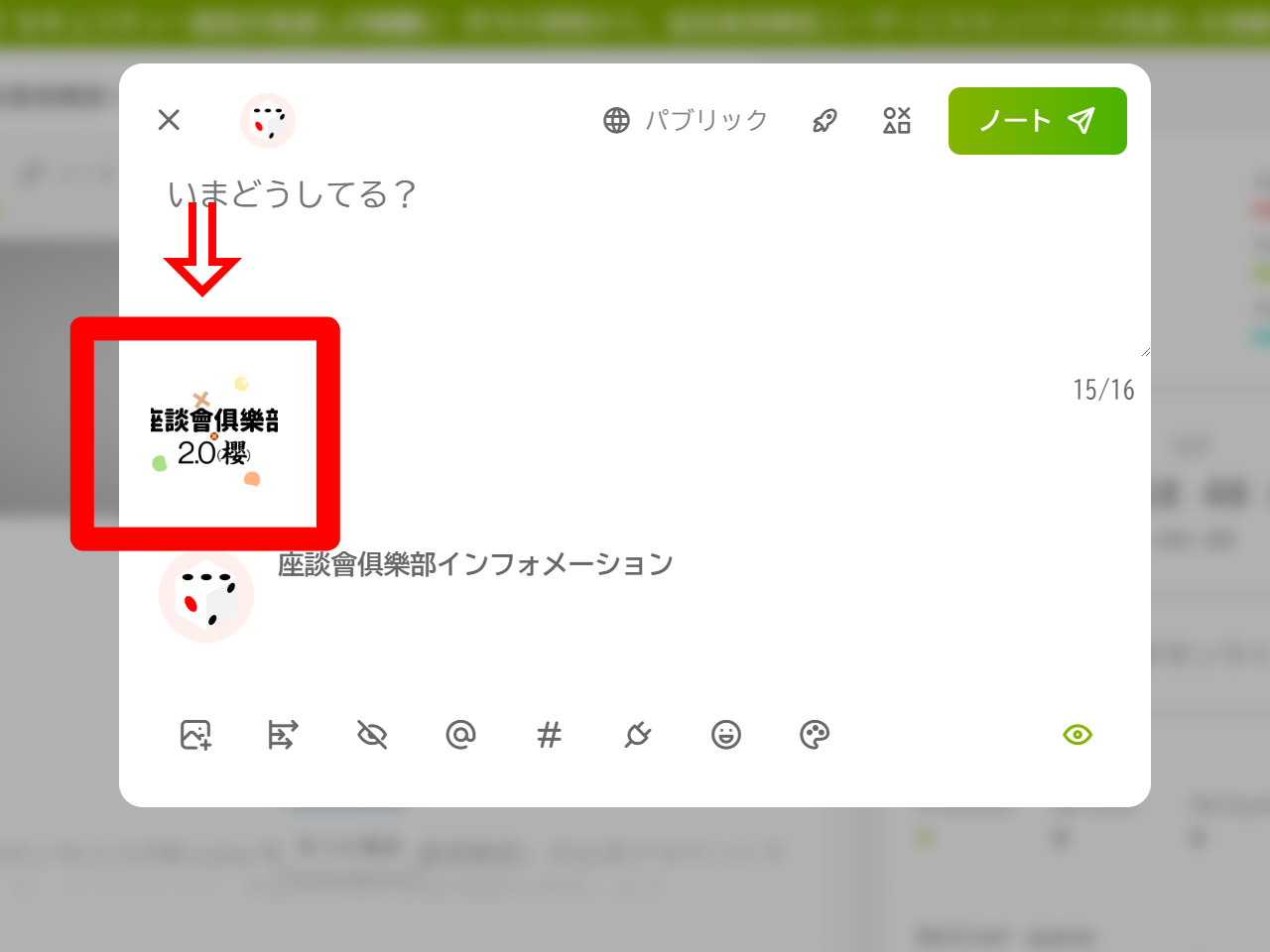Click the textarea resize handle corner

pyautogui.click(x=1145, y=351)
